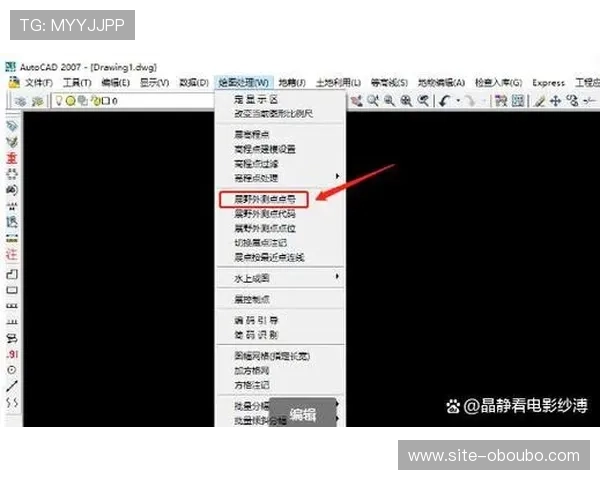The width and height of the screenshot is (600, 480).
Task: Click the pencil edit icon in top toolbar
Action: [x=540, y=101]
